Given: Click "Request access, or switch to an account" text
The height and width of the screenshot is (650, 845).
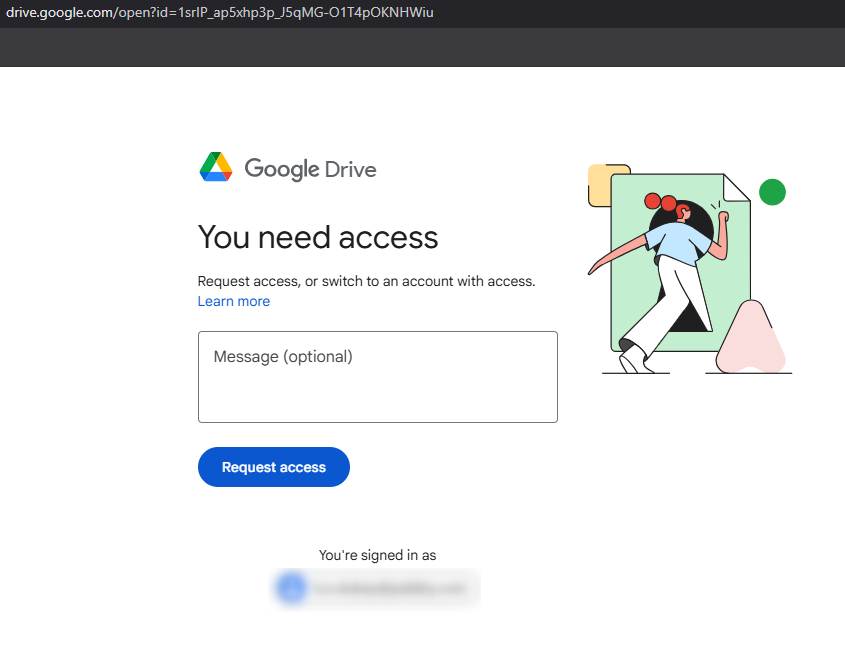Looking at the screenshot, I should [325, 281].
